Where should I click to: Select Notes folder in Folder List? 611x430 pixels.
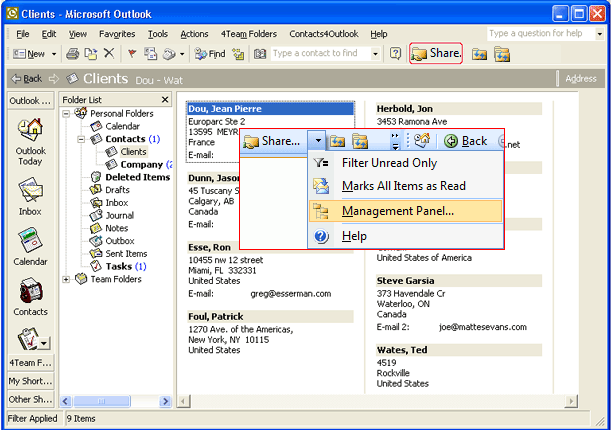pos(117,228)
